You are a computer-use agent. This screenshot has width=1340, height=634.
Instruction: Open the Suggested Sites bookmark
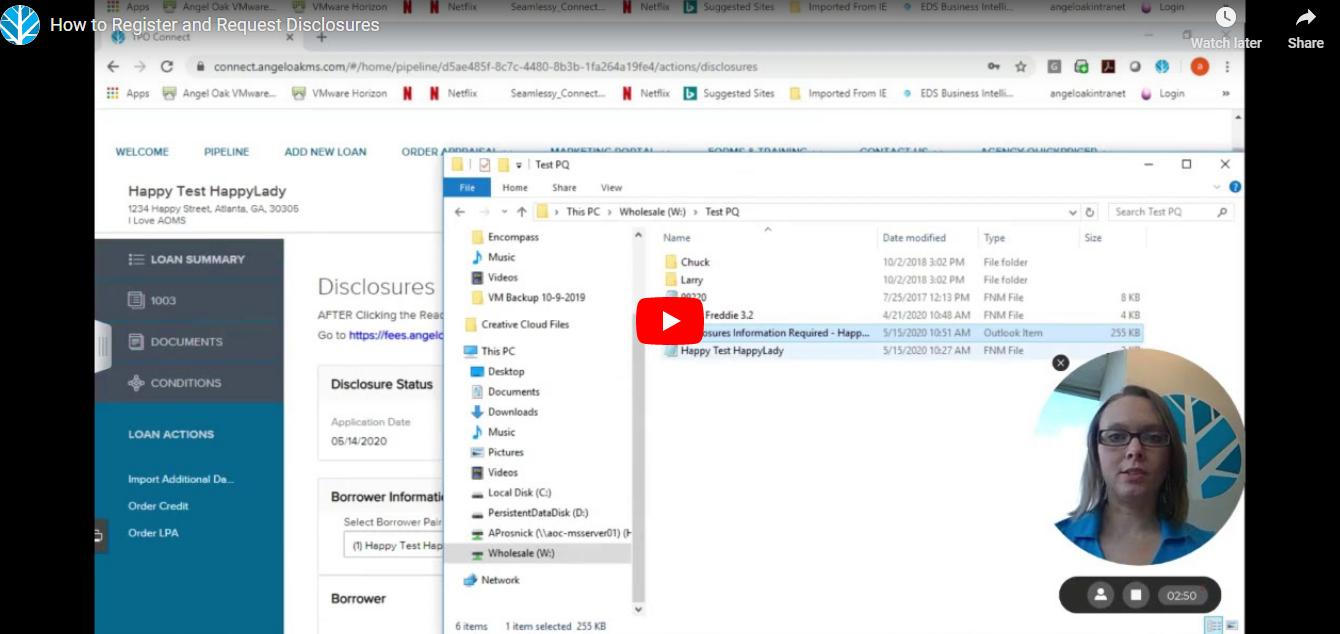(729, 93)
